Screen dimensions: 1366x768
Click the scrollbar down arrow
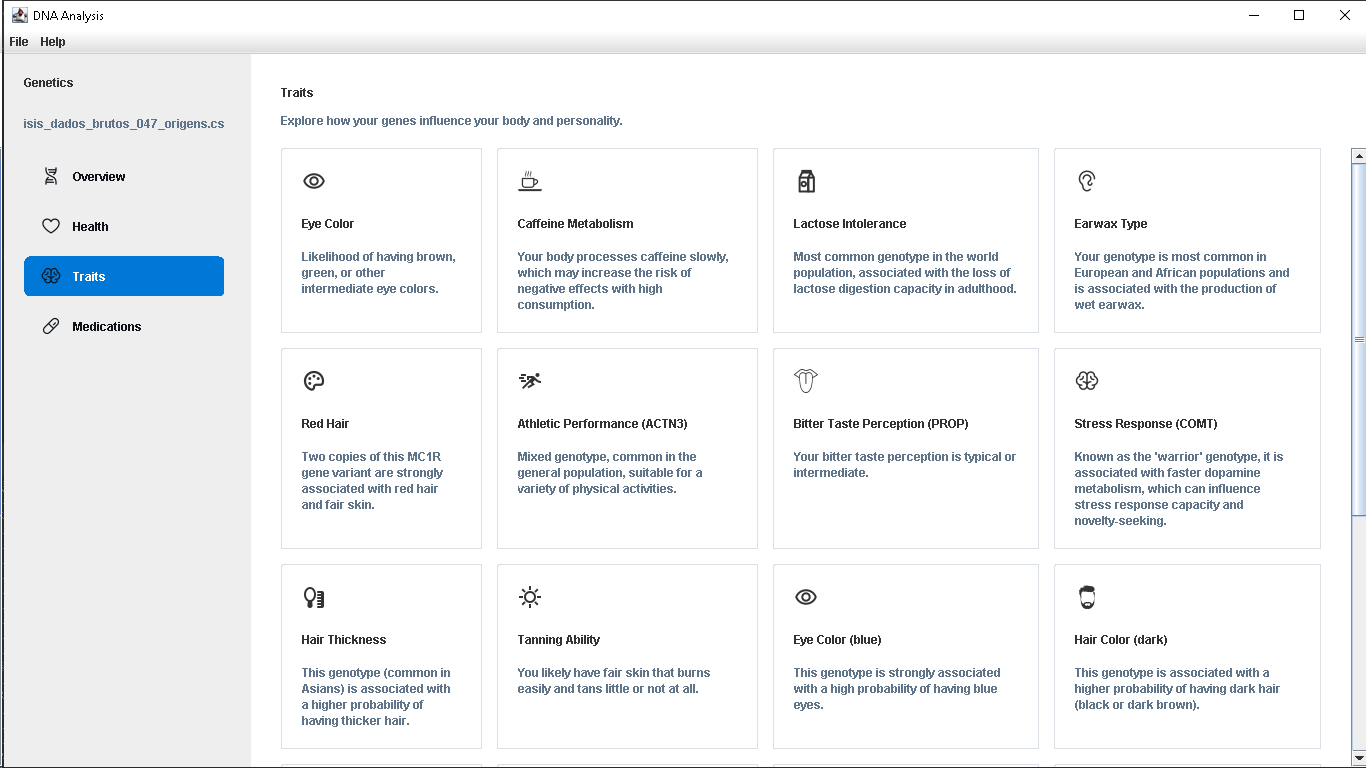tap(1358, 756)
